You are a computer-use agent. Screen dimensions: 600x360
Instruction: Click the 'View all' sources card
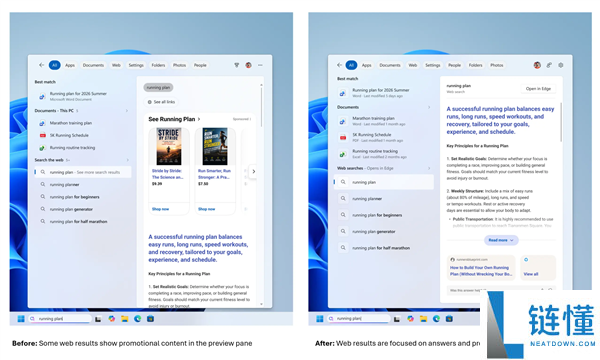(x=538, y=267)
